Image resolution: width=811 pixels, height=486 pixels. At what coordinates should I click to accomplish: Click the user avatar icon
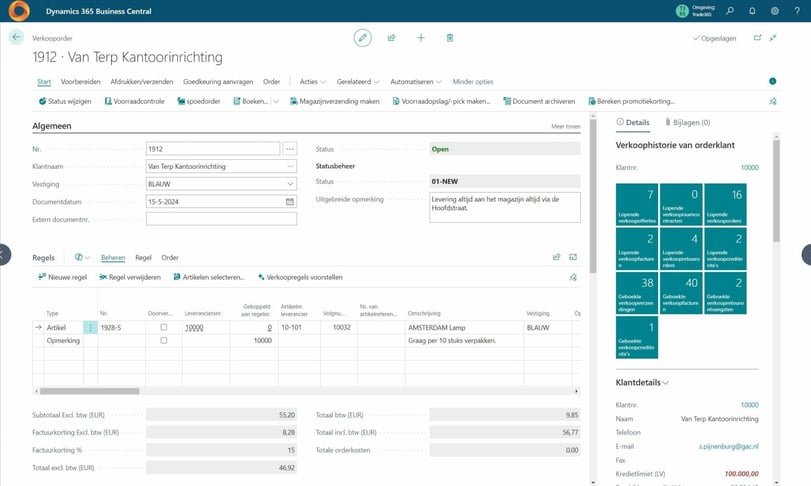coord(682,11)
